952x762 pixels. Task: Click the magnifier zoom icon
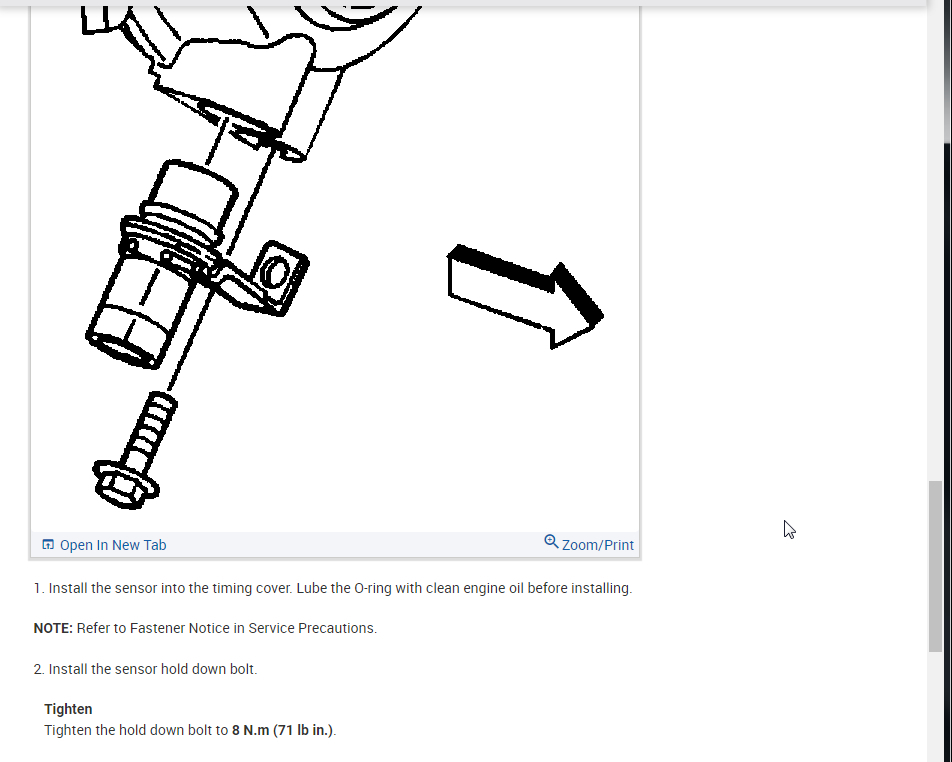click(x=551, y=541)
